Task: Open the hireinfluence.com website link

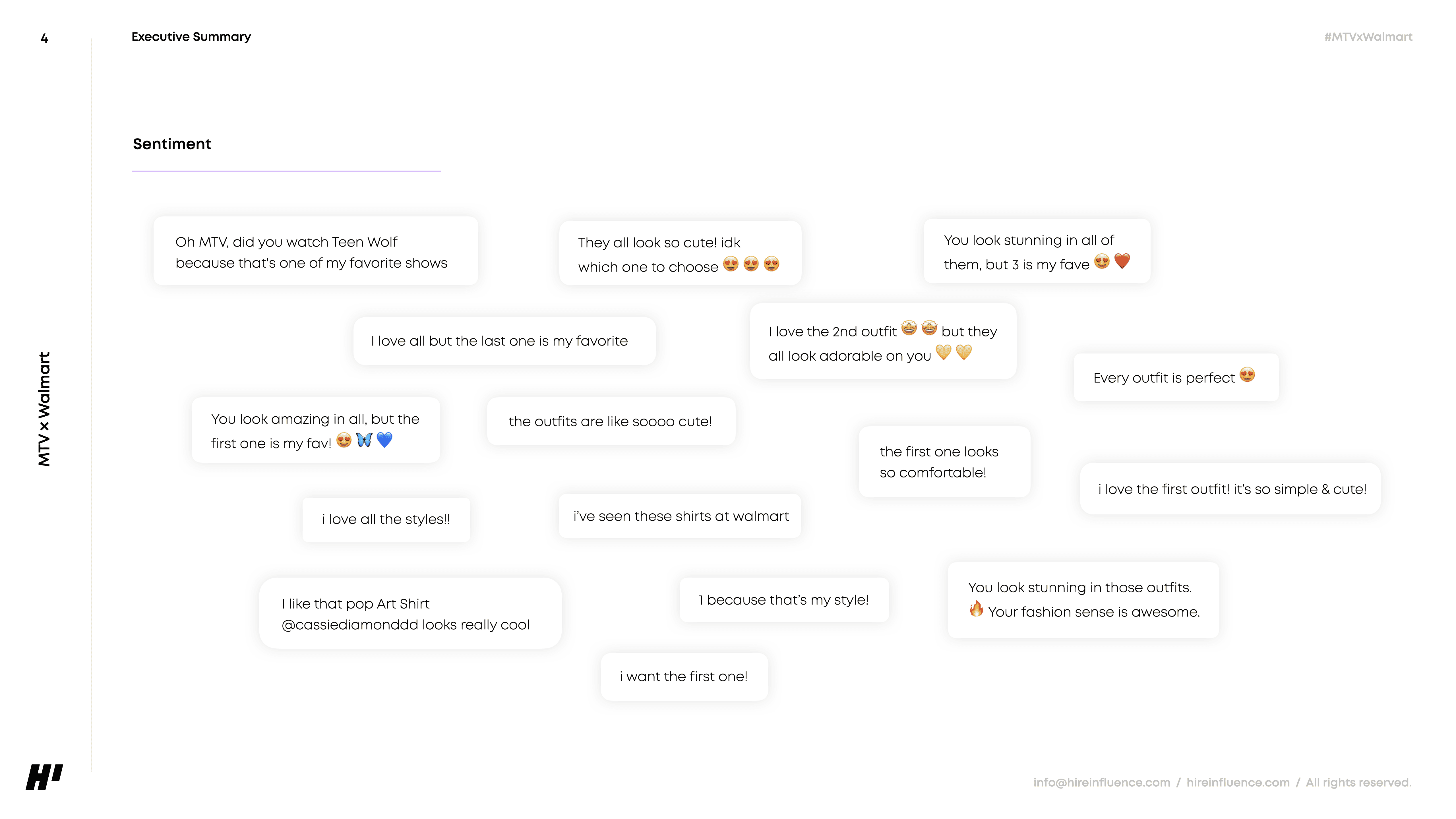Action: (1238, 782)
